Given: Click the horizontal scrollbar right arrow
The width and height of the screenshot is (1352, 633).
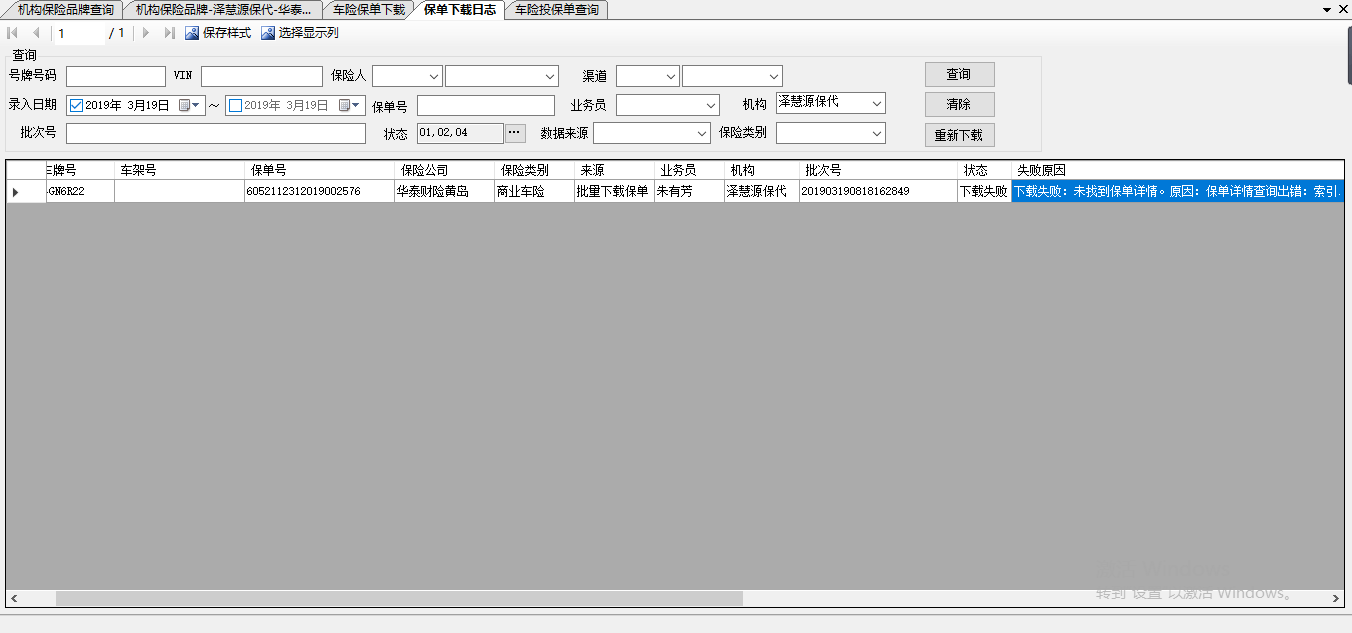Looking at the screenshot, I should click(1336, 598).
